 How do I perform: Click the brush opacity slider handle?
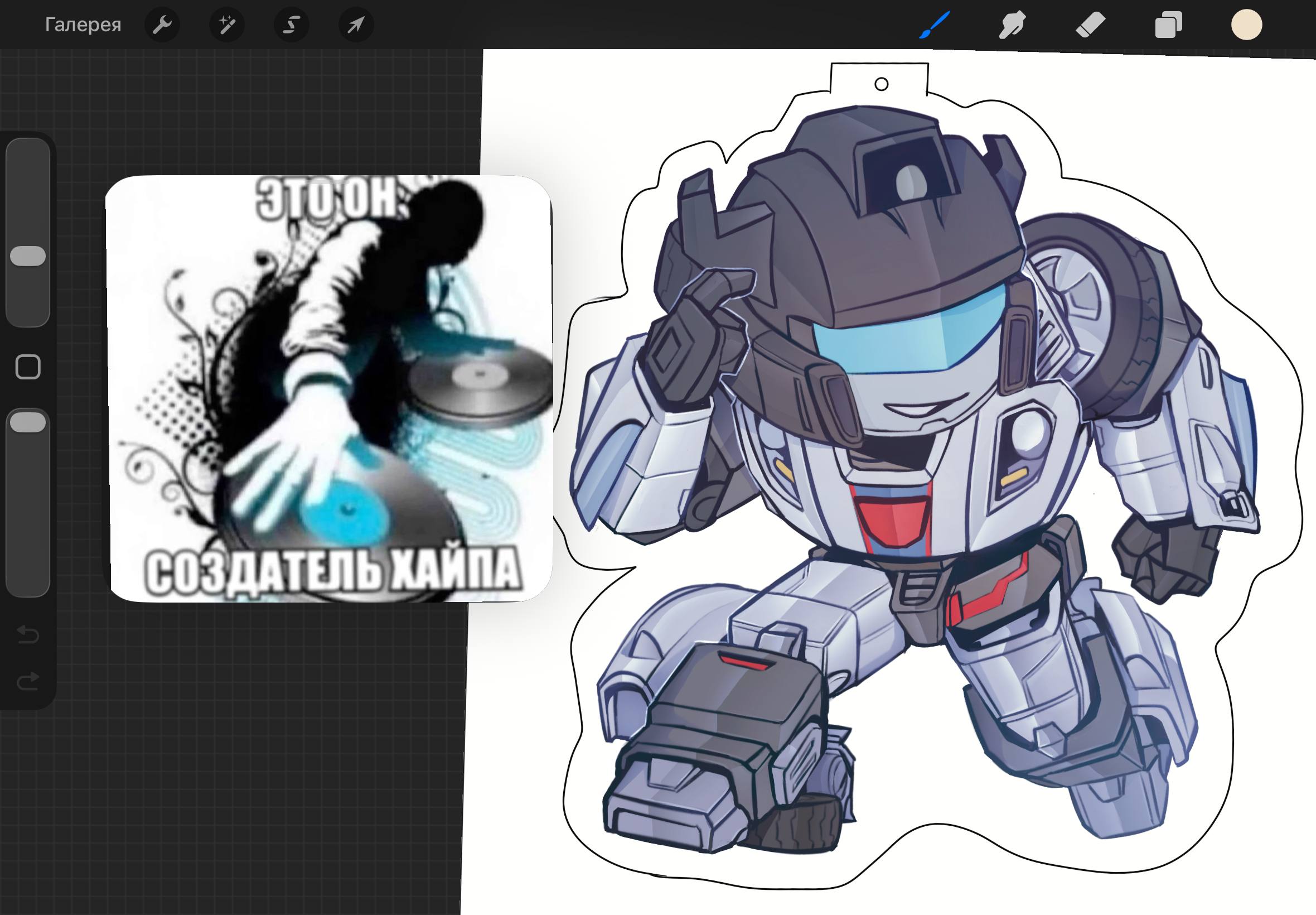[x=28, y=422]
